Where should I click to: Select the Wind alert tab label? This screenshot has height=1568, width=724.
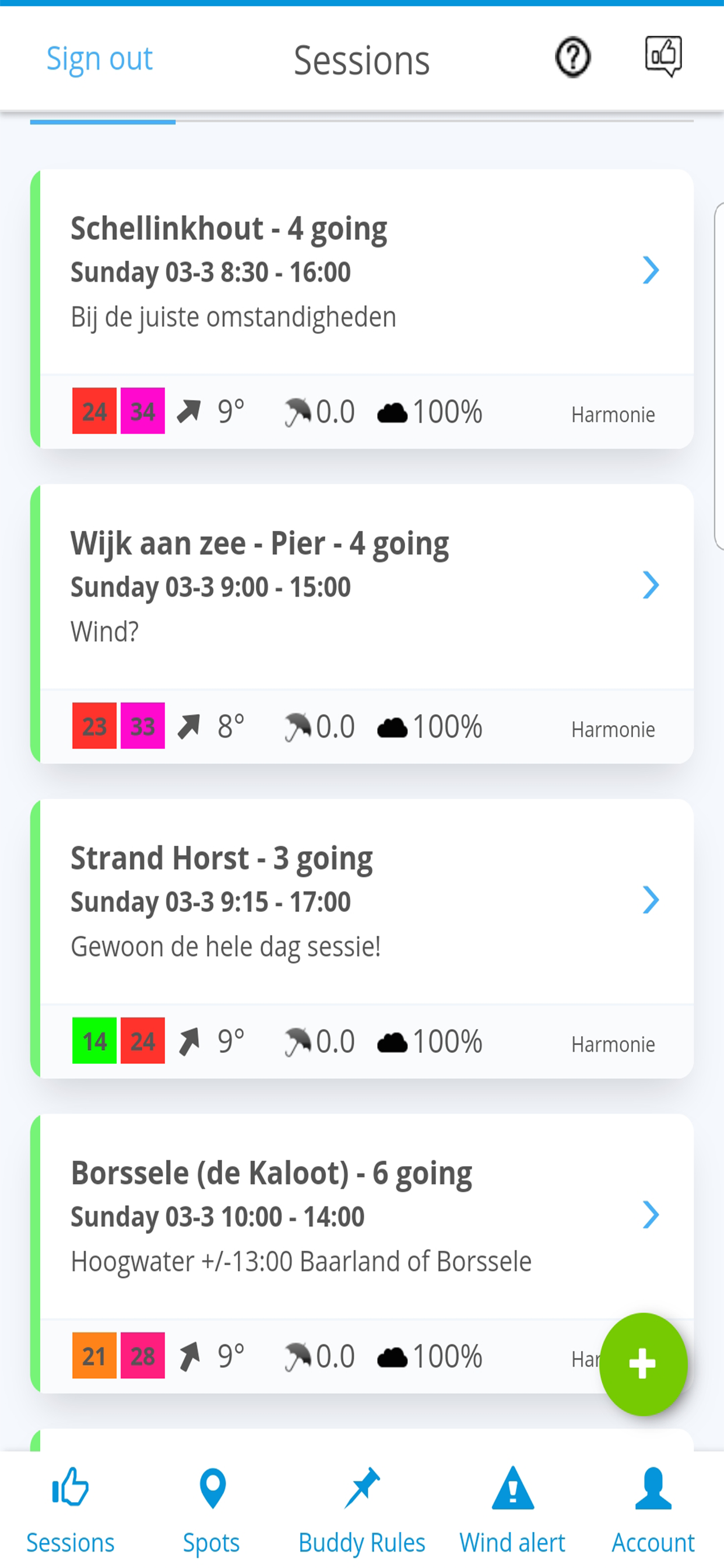pyautogui.click(x=512, y=1542)
